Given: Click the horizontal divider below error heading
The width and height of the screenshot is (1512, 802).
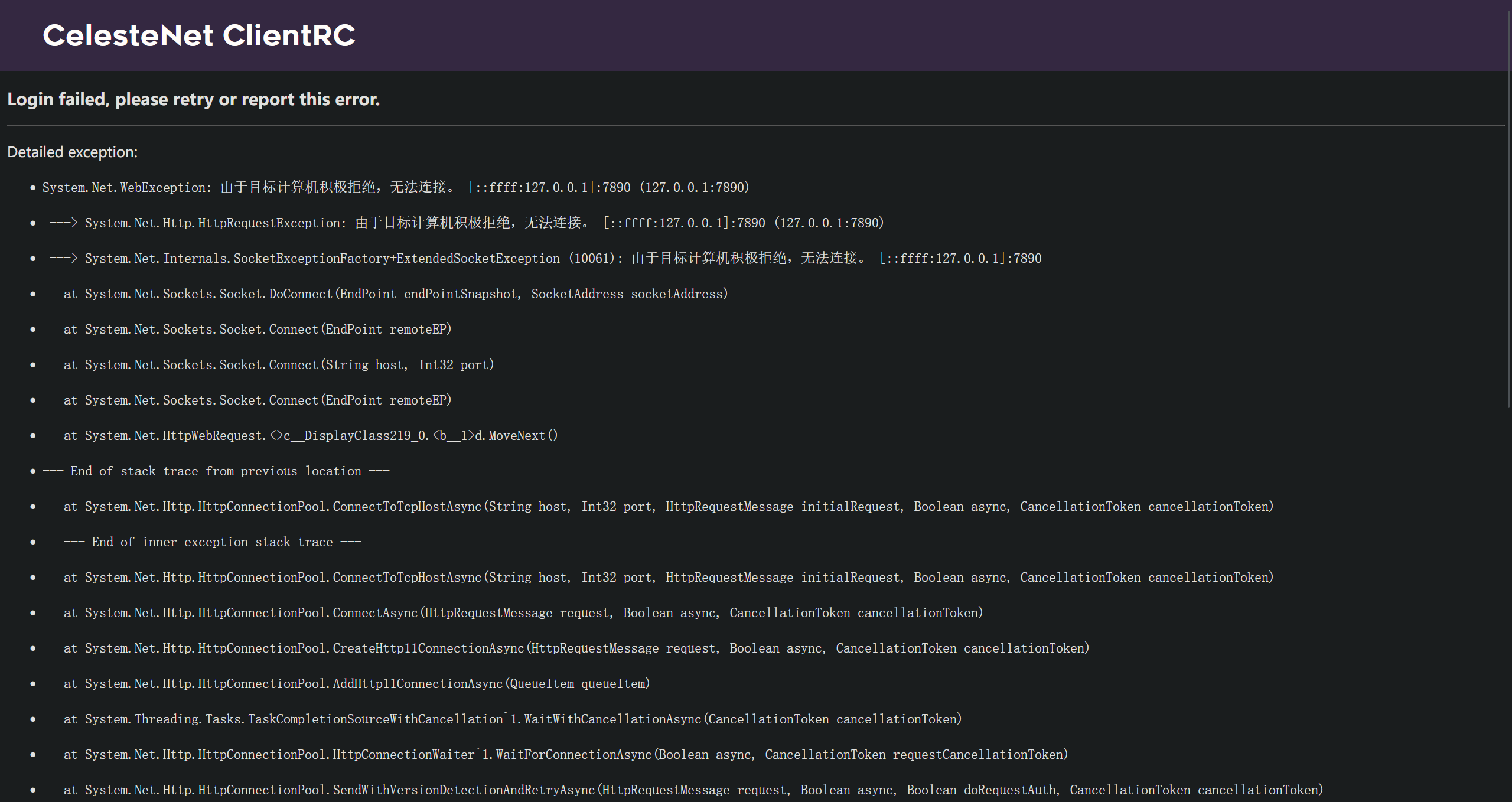Looking at the screenshot, I should [755, 126].
